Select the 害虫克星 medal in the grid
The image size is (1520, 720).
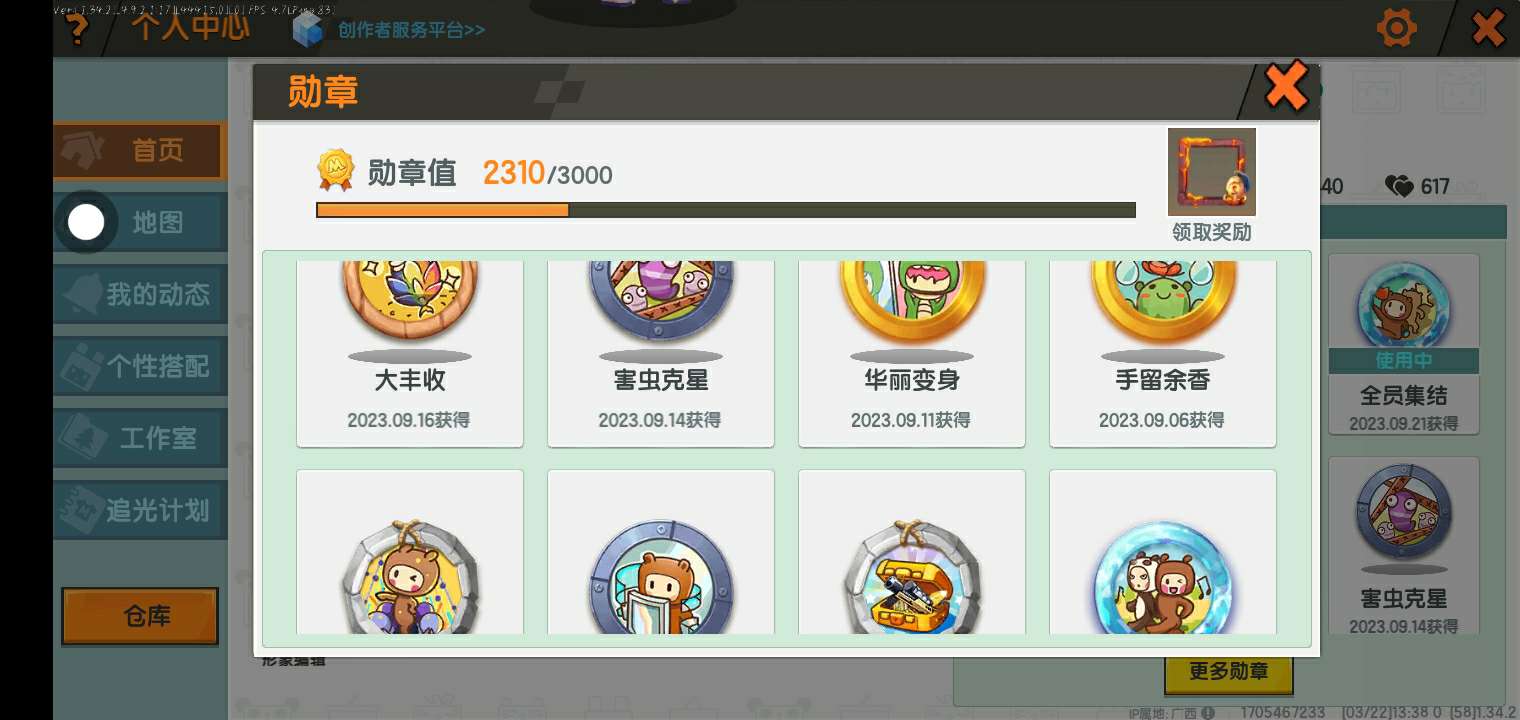[x=661, y=353]
